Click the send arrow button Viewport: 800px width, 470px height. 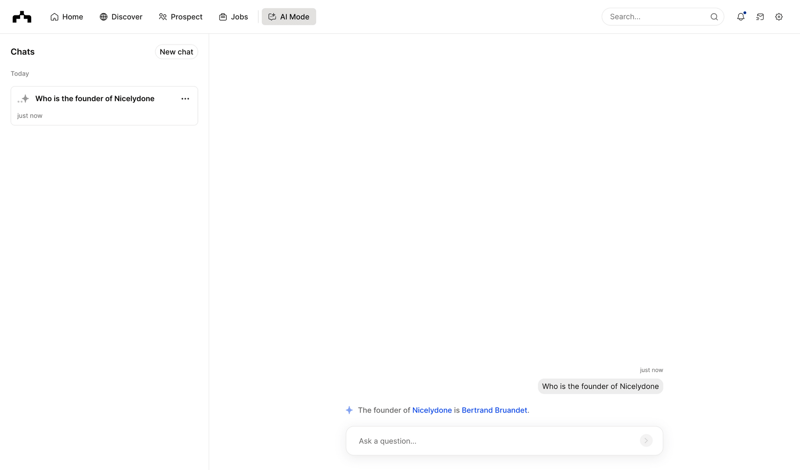point(646,440)
